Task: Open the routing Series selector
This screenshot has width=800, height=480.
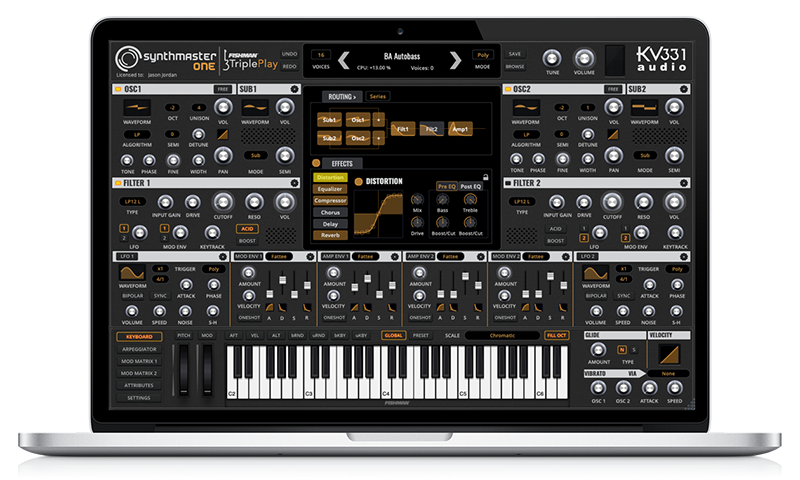Action: click(378, 96)
